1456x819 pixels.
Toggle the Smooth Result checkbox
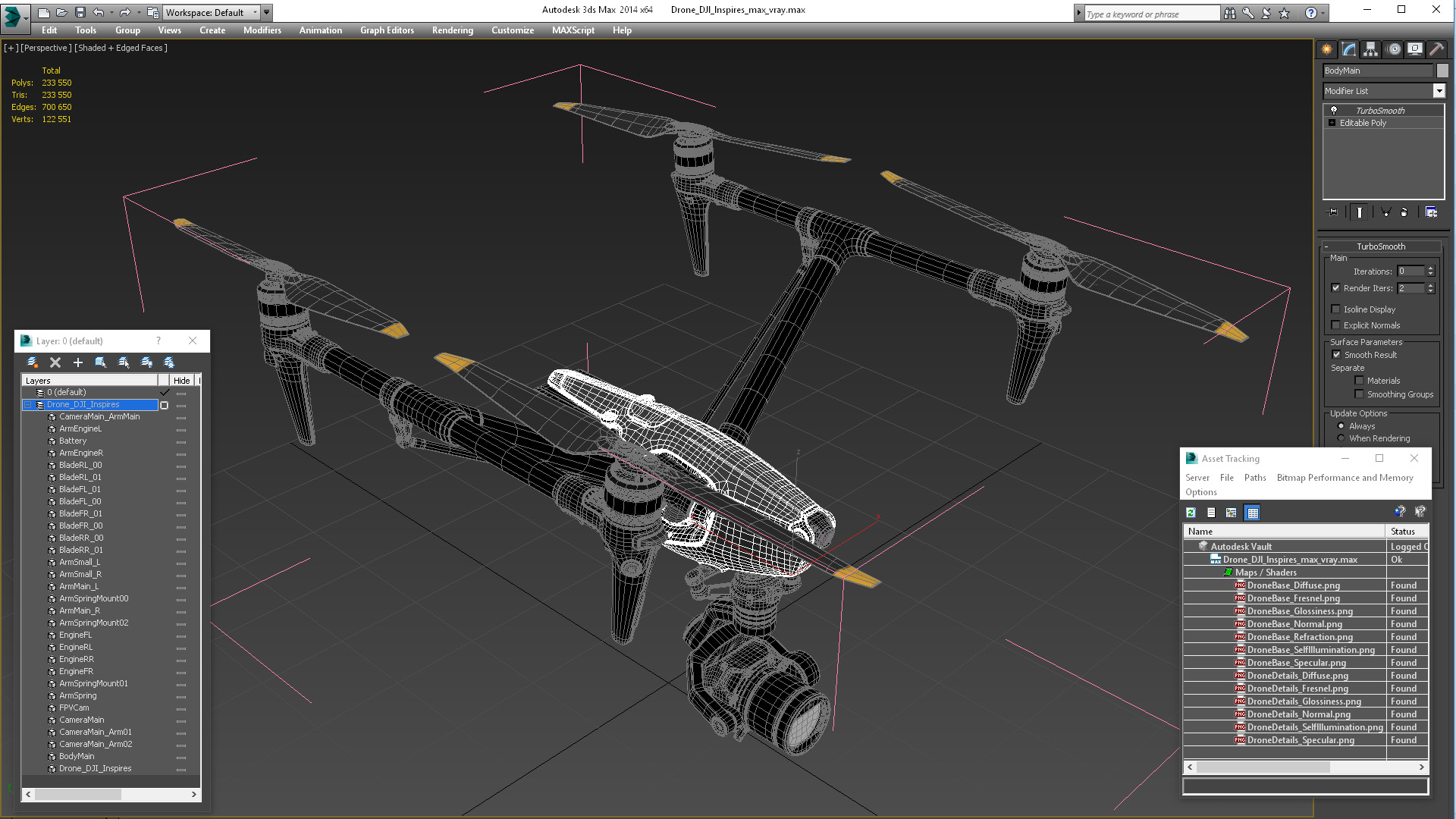point(1337,354)
